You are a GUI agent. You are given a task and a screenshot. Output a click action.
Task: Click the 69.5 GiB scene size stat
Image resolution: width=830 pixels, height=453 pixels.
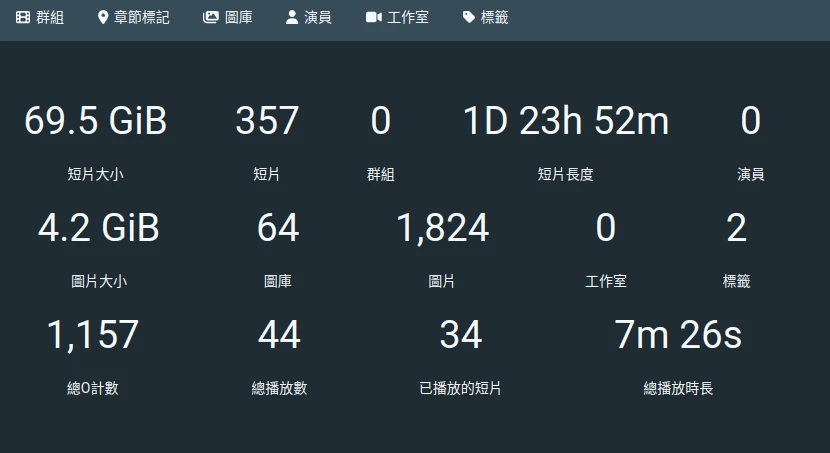click(96, 121)
